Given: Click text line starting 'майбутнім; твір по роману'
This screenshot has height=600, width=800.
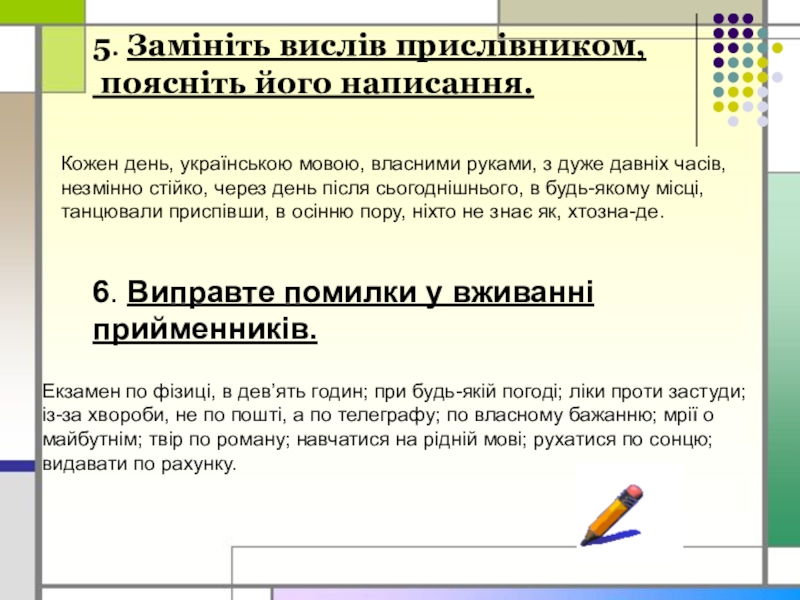Looking at the screenshot, I should tap(378, 439).
